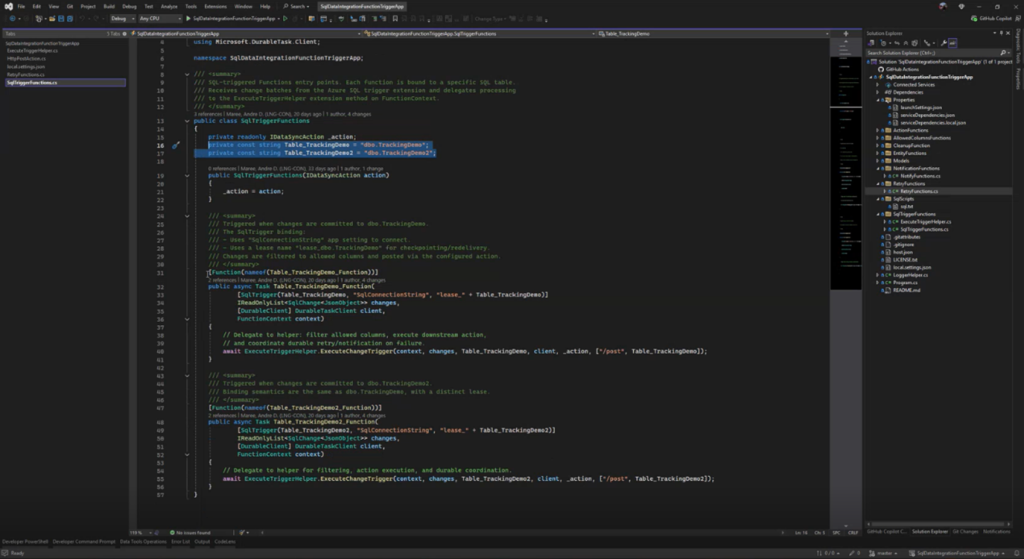This screenshot has width=1024, height=559.
Task: Open local.settings.json in the Tabs panel
Action: tap(26, 67)
